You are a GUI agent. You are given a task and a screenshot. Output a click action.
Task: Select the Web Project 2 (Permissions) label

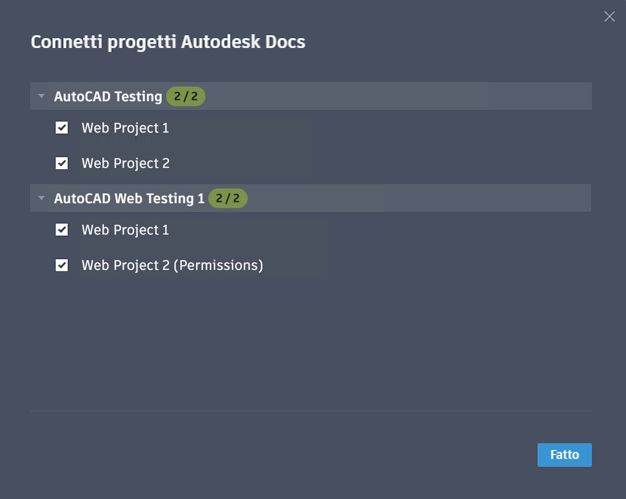pos(172,265)
